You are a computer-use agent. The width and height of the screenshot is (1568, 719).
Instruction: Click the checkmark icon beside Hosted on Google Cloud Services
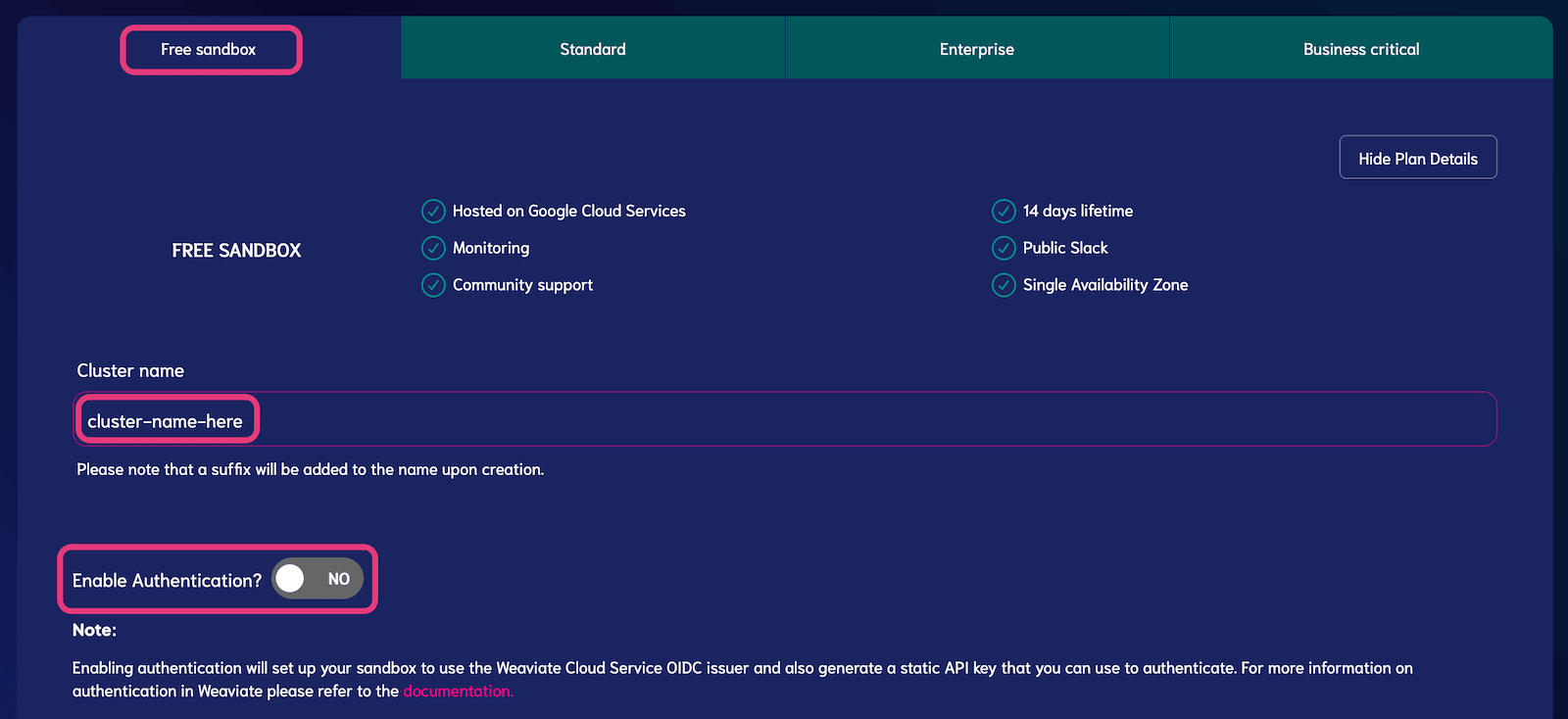coord(433,212)
